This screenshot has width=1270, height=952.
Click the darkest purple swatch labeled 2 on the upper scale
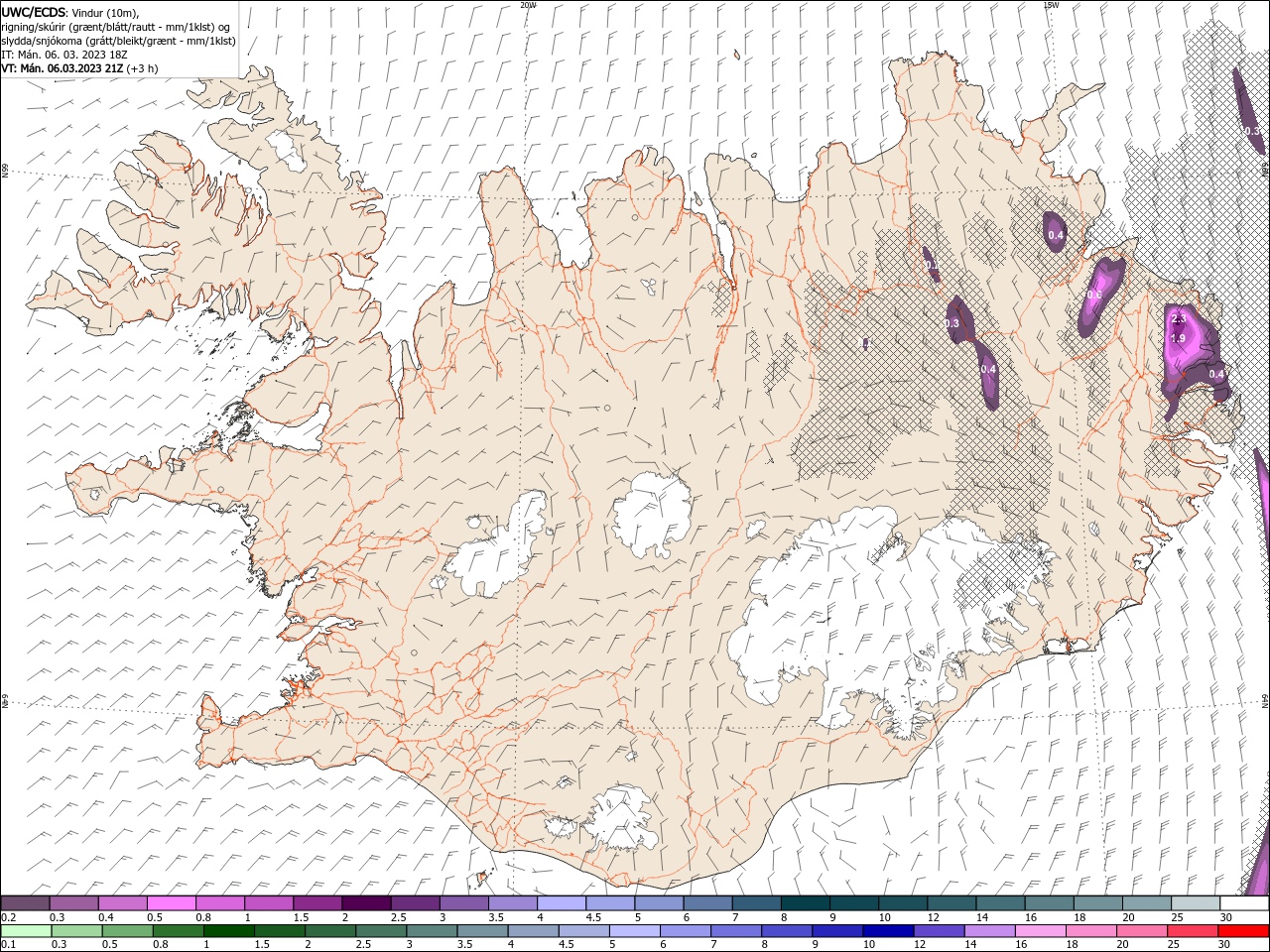(367, 903)
